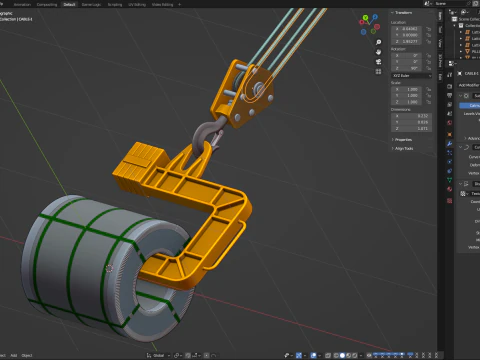The image size is (480, 360).
Task: Click the Location X value field
Action: point(407,29)
